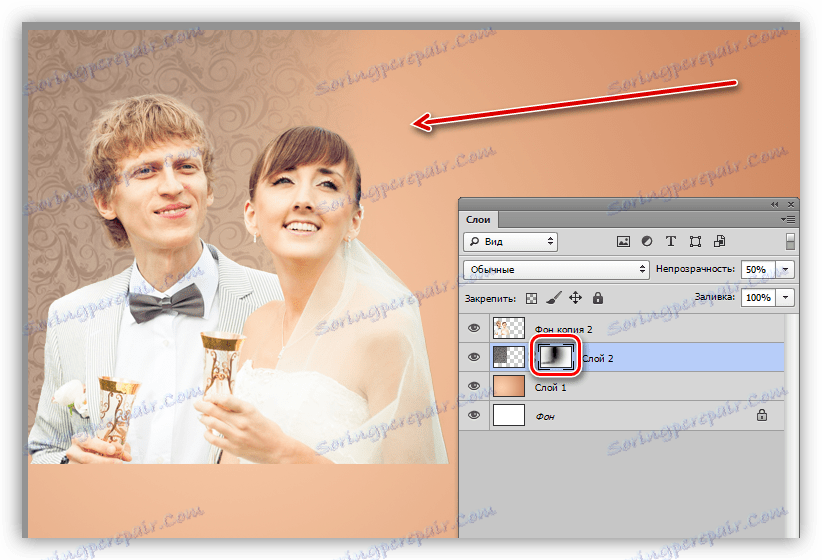
Task: Toggle the layer filtering switch
Action: [790, 241]
